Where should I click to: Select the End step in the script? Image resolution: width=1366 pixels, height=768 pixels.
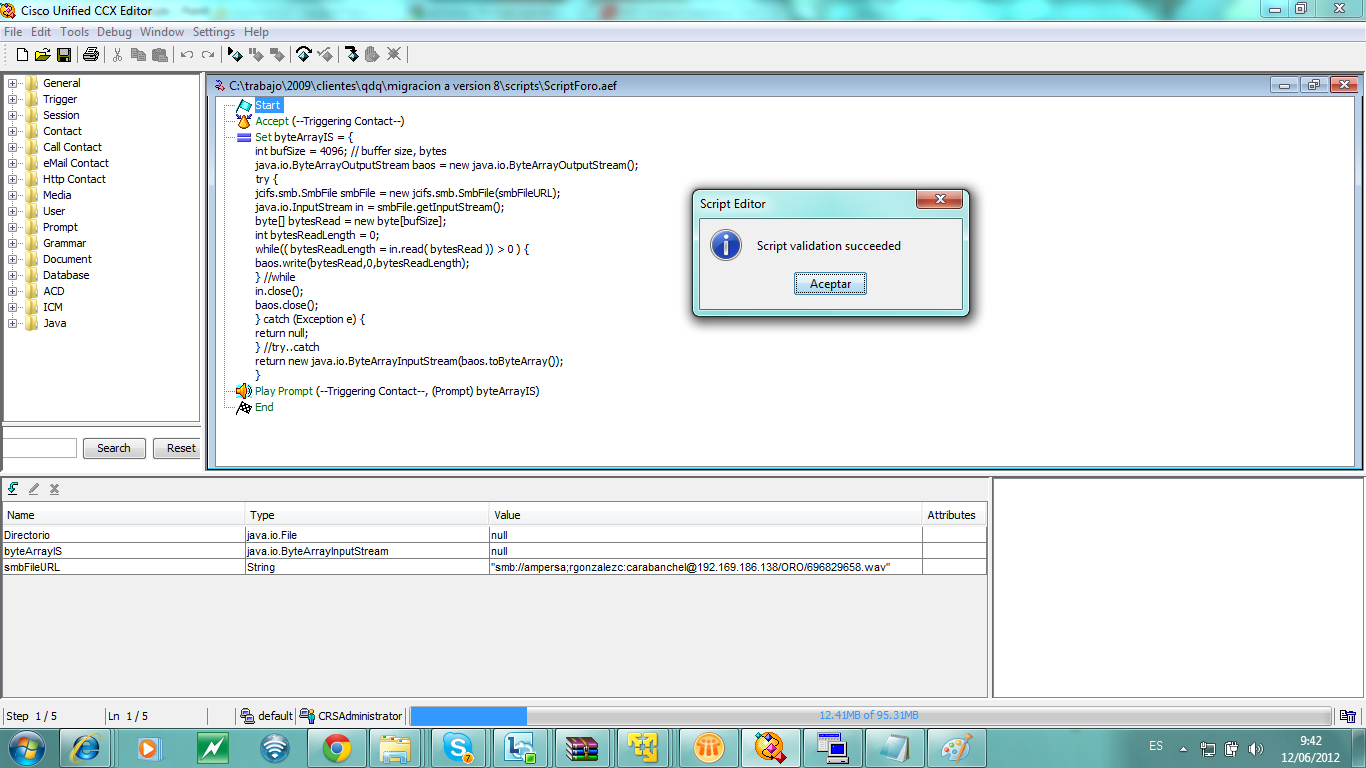pos(264,407)
